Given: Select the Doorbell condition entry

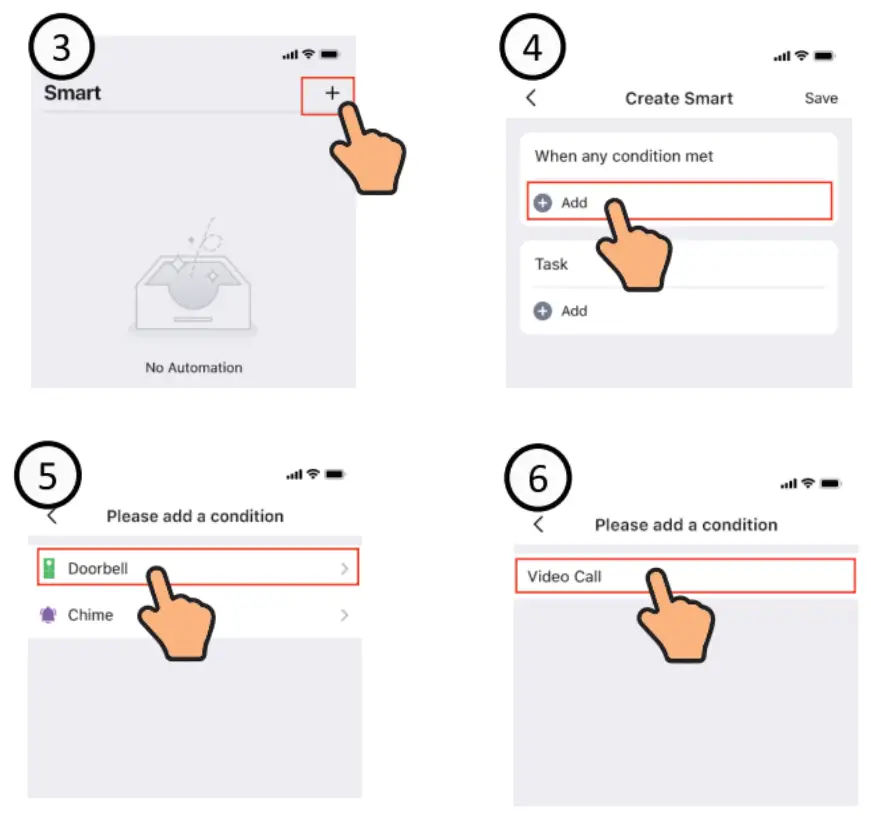Looking at the screenshot, I should point(198,567).
